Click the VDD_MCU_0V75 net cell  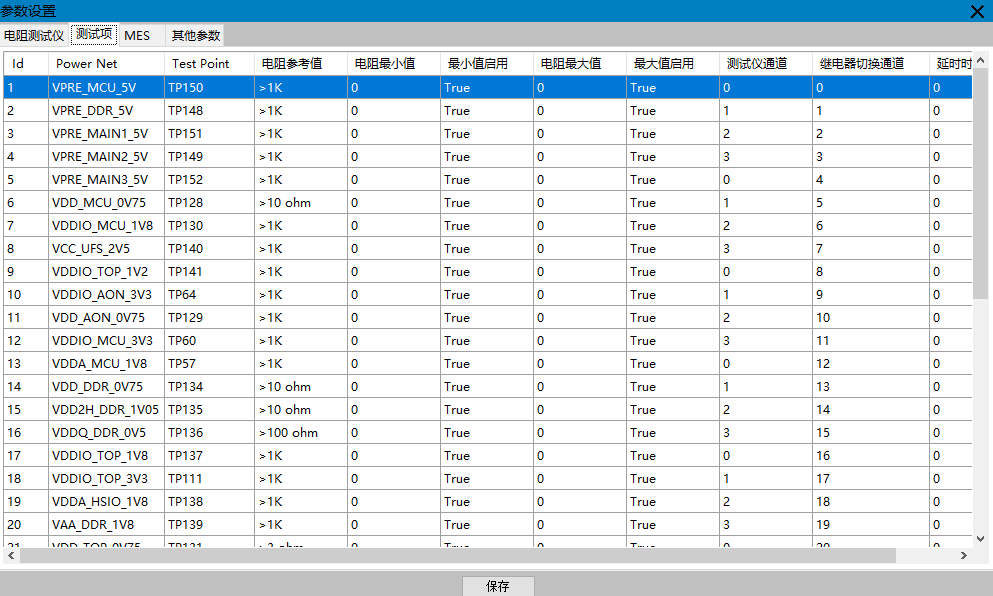[106, 203]
